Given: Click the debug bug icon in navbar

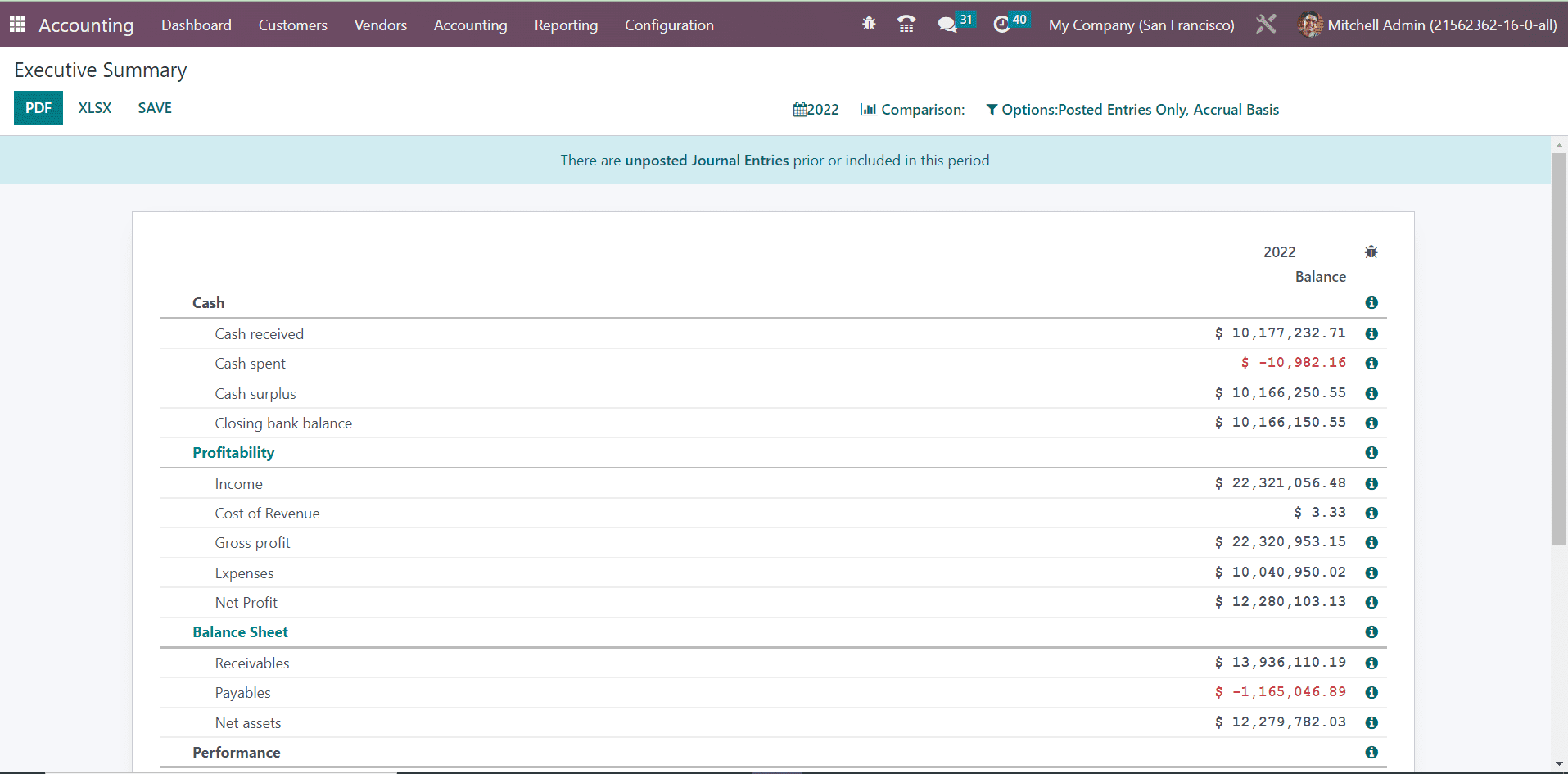Looking at the screenshot, I should tap(869, 25).
